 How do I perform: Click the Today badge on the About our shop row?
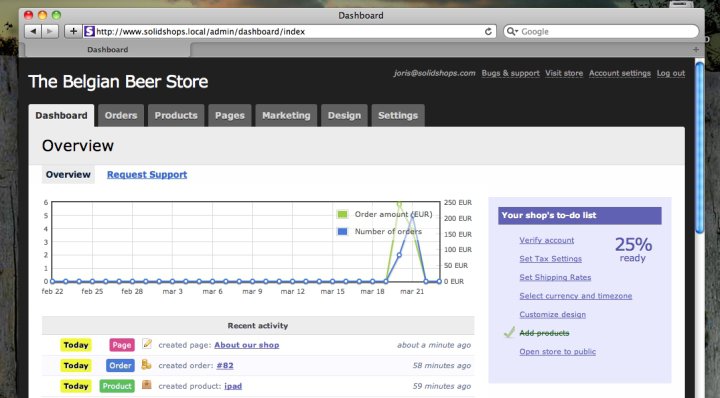coord(76,345)
